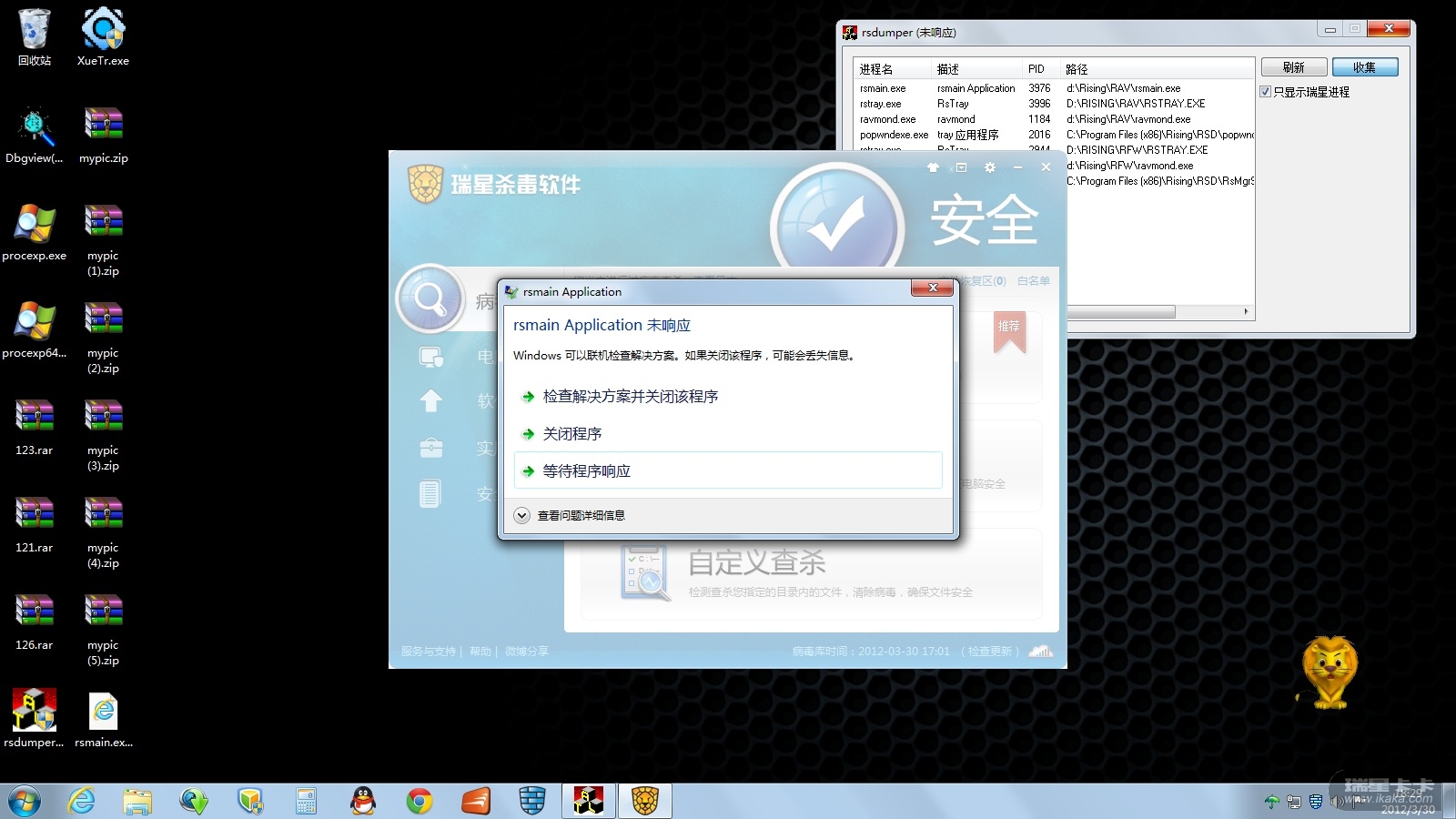Screen dimensions: 1456x819
Task: Select ravmond.exe row with PID 1184
Action: tap(1055, 119)
